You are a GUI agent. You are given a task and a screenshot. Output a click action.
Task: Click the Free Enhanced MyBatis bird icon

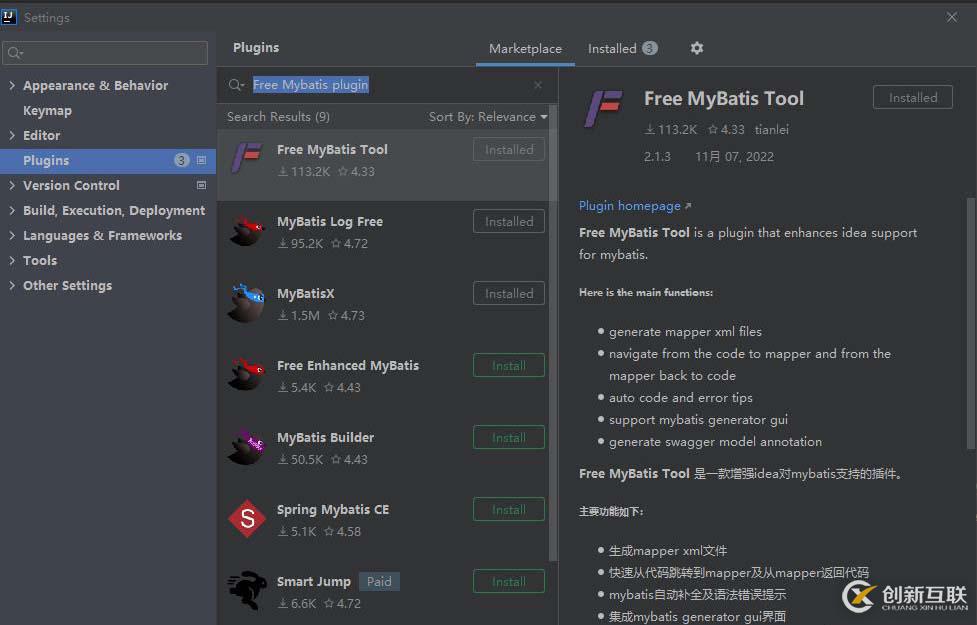pos(247,374)
